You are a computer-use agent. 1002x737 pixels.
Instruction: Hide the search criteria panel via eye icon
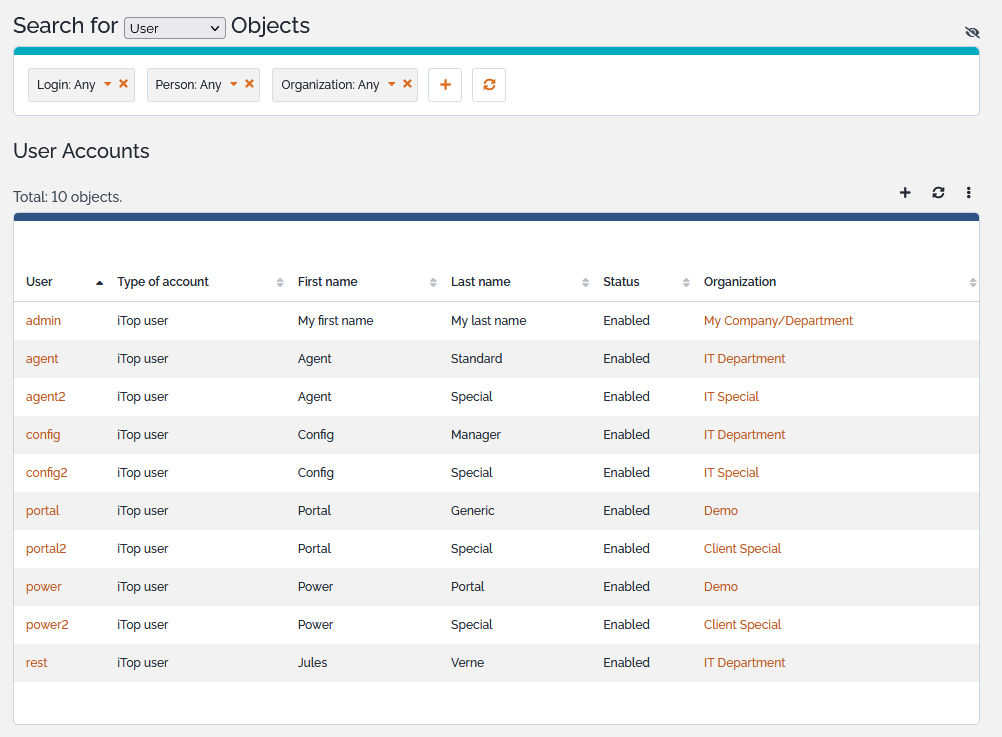coord(971,32)
